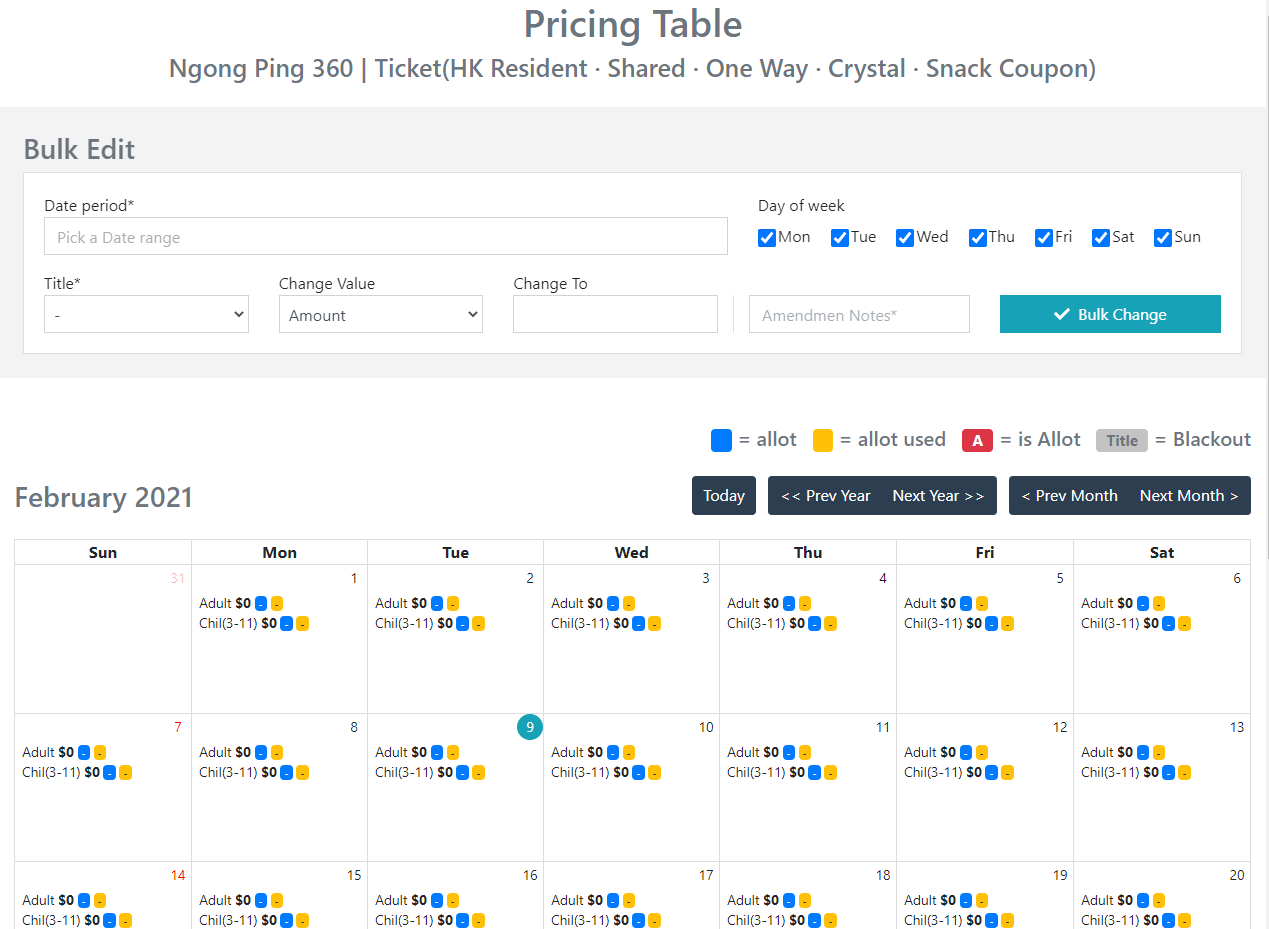1269x929 pixels.
Task: Click the Pick a Date range field
Action: [x=385, y=236]
